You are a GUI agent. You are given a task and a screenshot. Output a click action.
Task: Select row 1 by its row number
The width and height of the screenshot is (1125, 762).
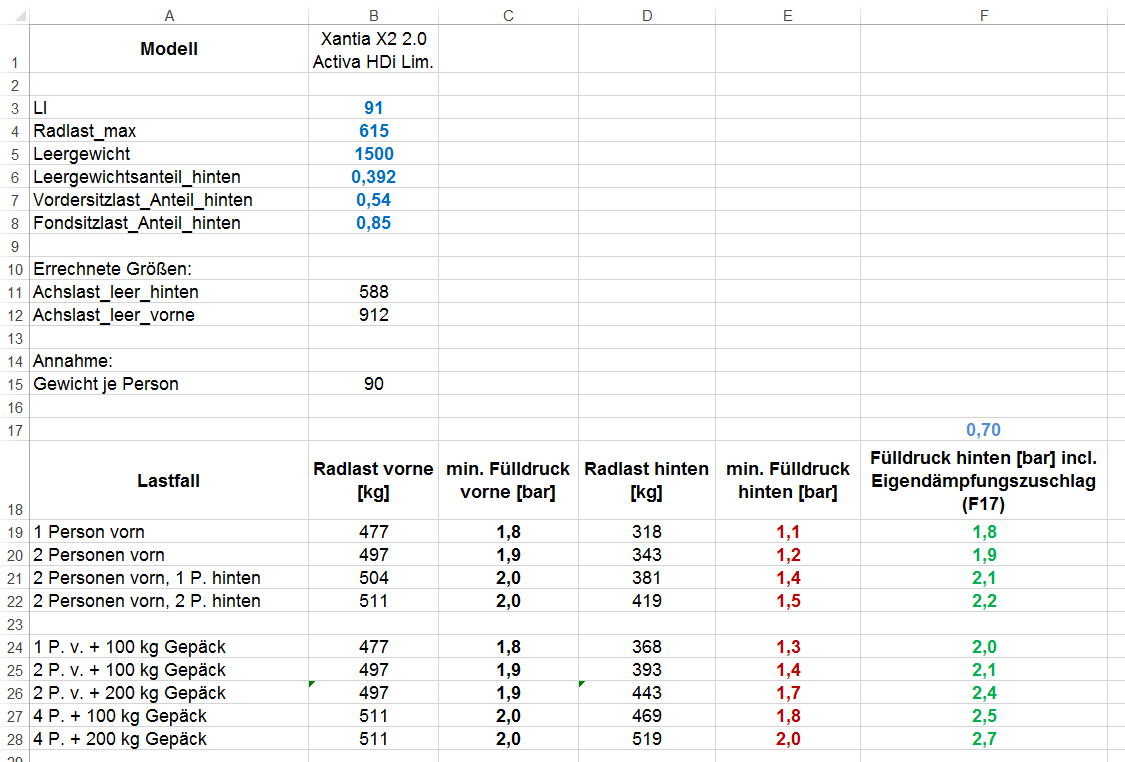click(14, 49)
